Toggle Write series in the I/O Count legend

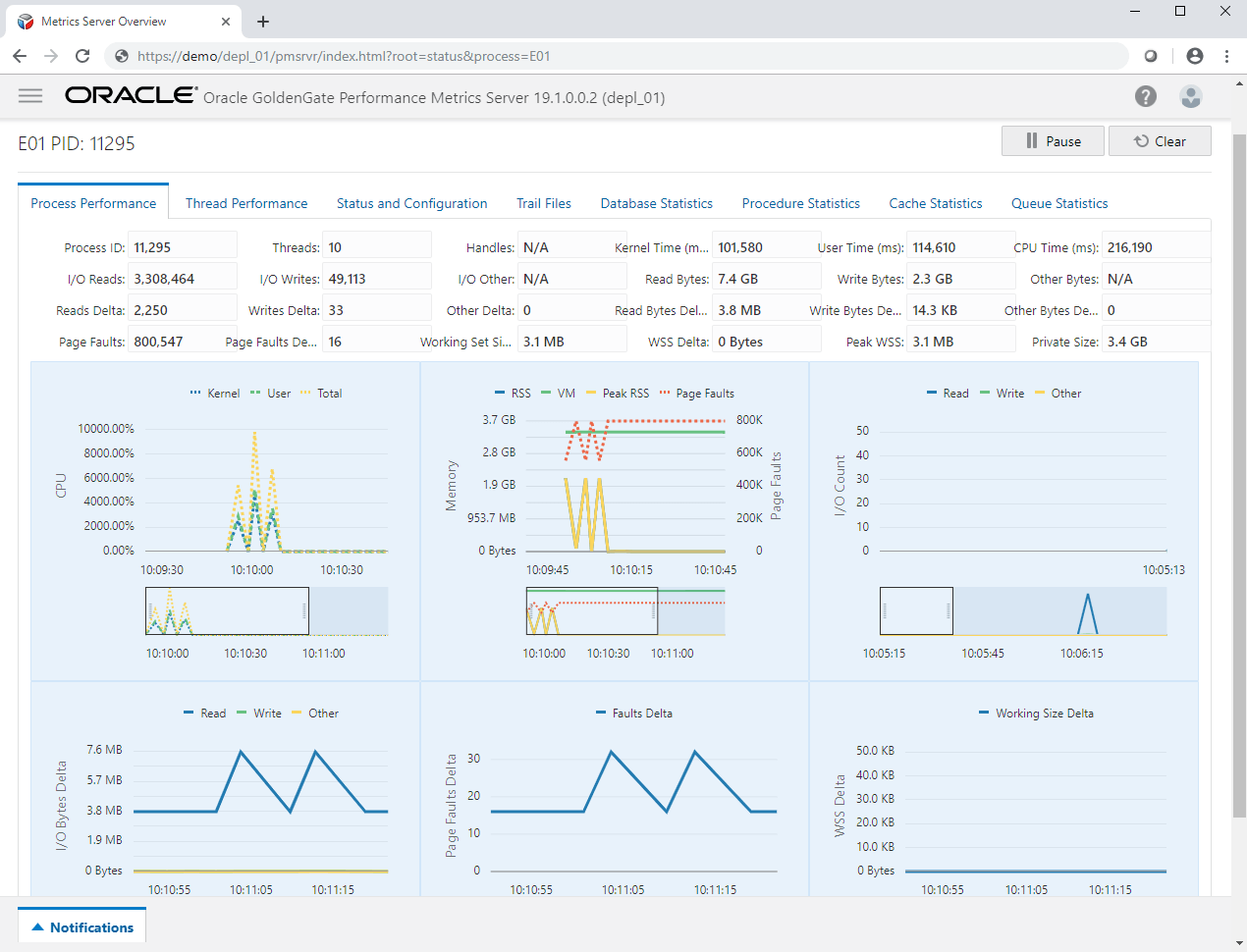(1008, 394)
